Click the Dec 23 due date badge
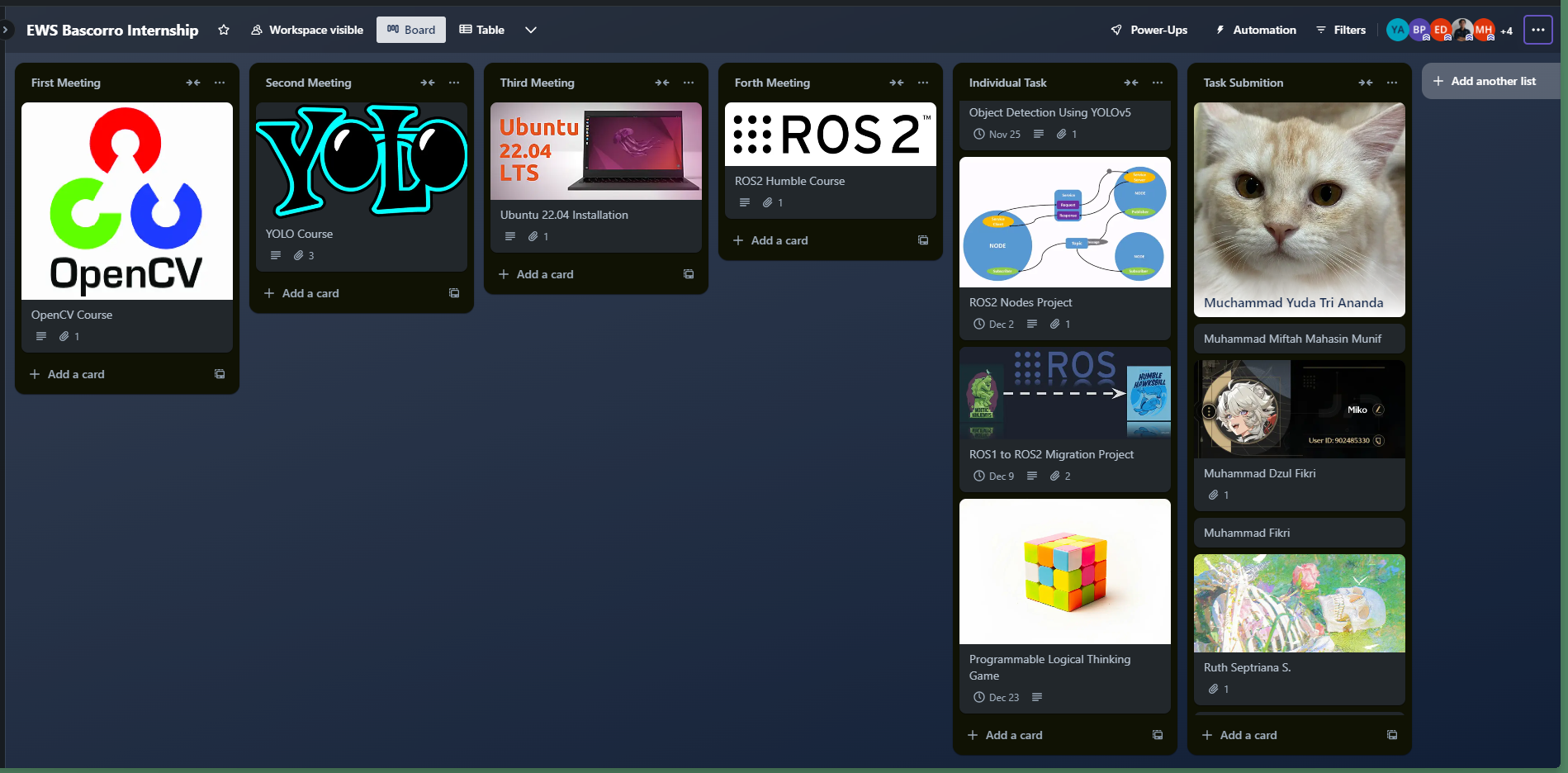 coord(997,697)
